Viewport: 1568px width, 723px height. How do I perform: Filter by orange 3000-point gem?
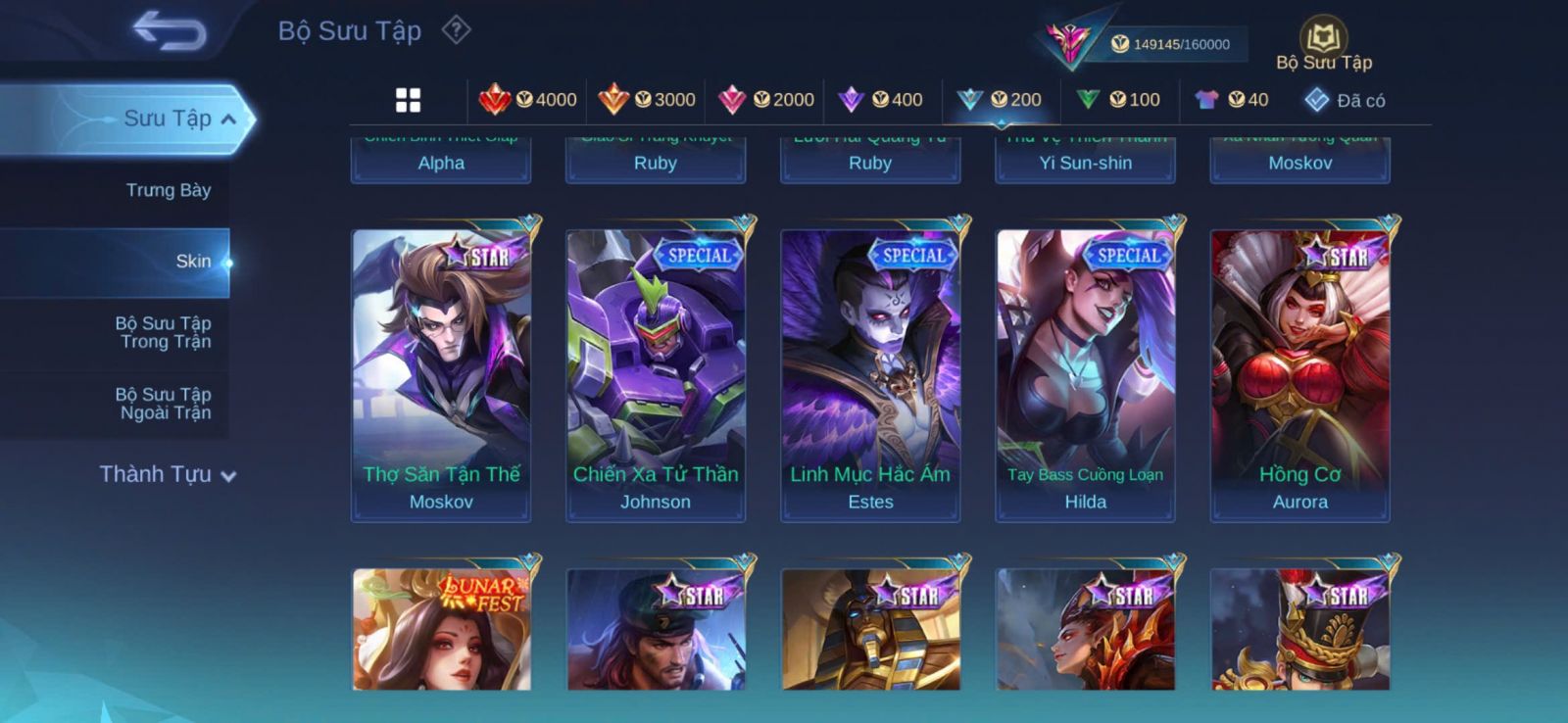(x=647, y=99)
